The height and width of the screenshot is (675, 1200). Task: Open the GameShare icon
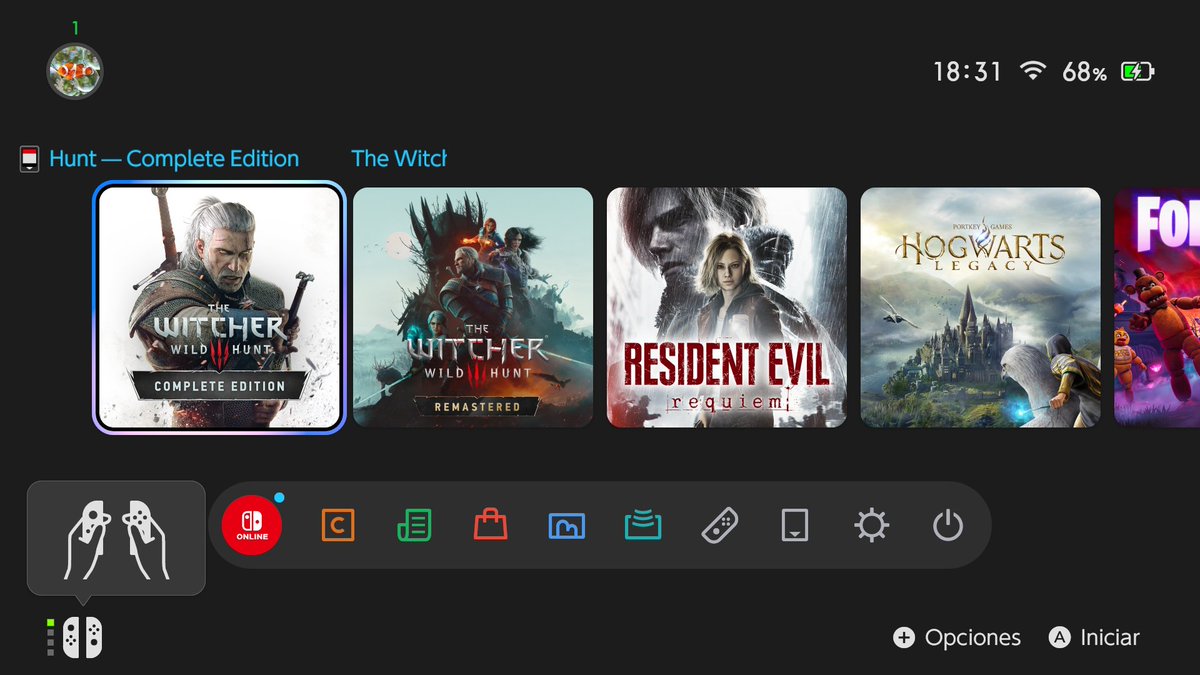[x=643, y=524]
